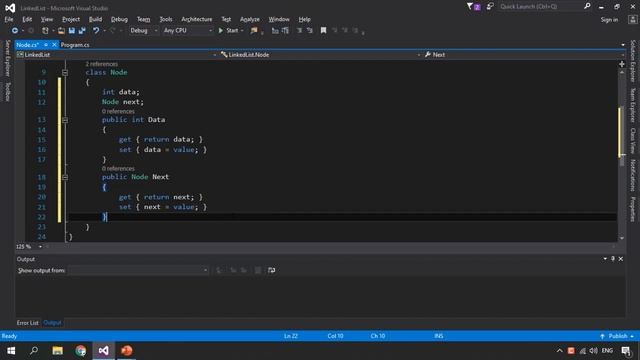Save the Node.cs file
This screenshot has width=640, height=360.
pyautogui.click(x=72, y=31)
